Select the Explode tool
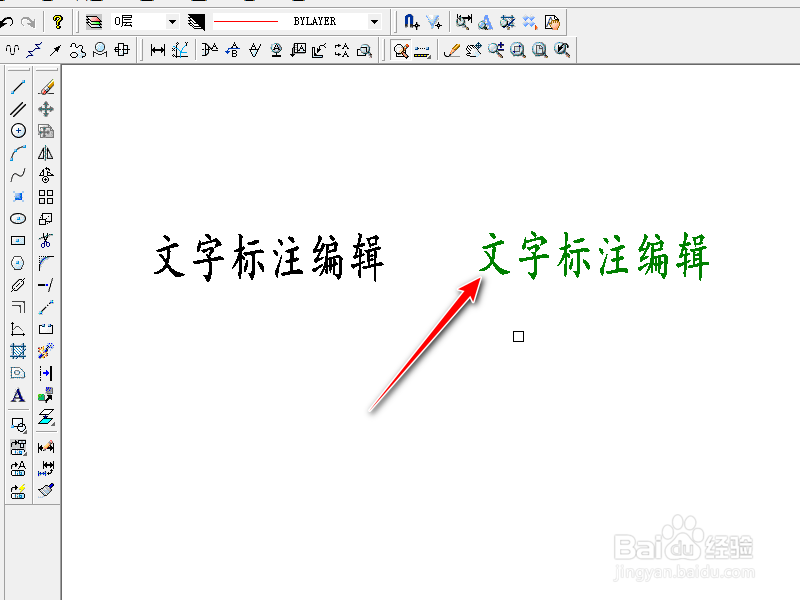The image size is (800, 600). point(46,351)
